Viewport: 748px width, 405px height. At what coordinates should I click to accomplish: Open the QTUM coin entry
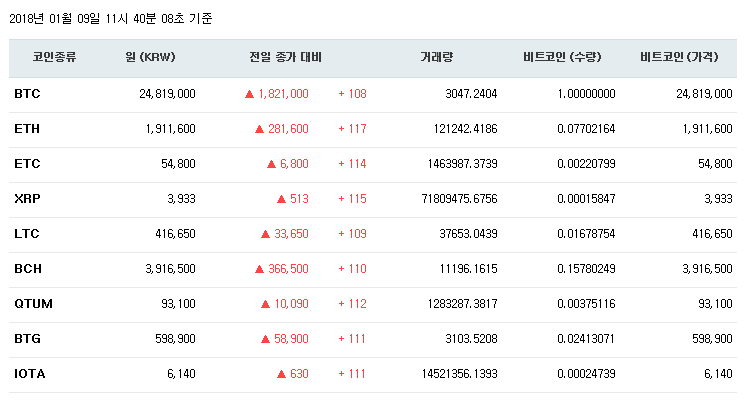(33, 304)
